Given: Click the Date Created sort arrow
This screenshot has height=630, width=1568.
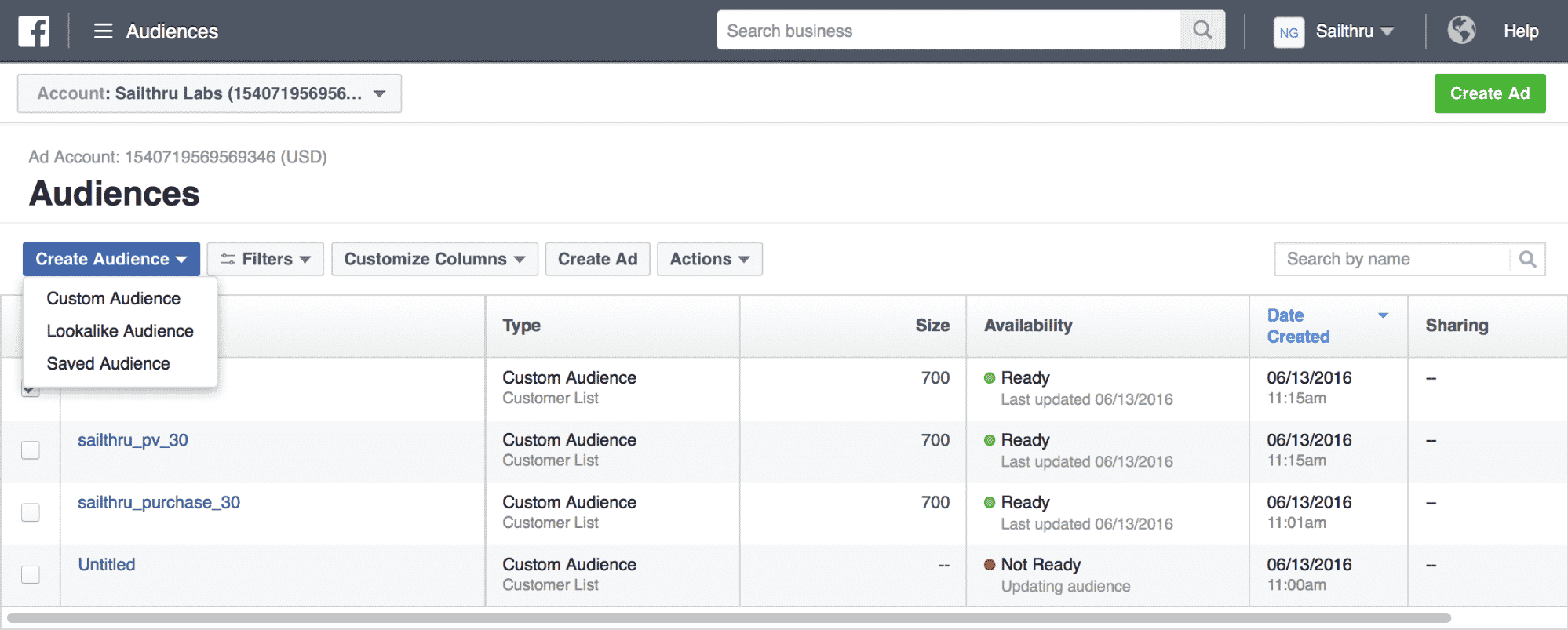Looking at the screenshot, I should click(x=1383, y=315).
